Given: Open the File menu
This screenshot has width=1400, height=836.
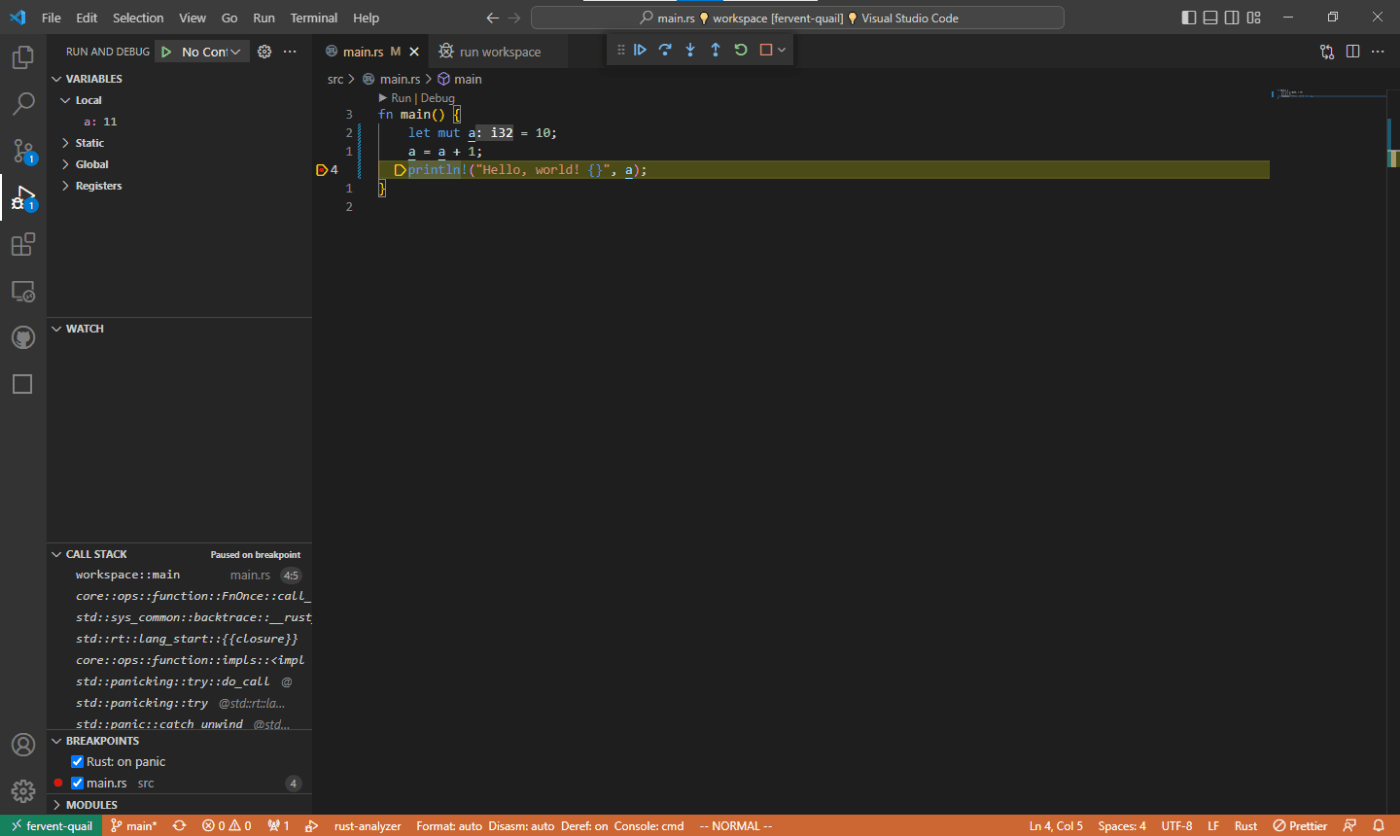Looking at the screenshot, I should (51, 18).
